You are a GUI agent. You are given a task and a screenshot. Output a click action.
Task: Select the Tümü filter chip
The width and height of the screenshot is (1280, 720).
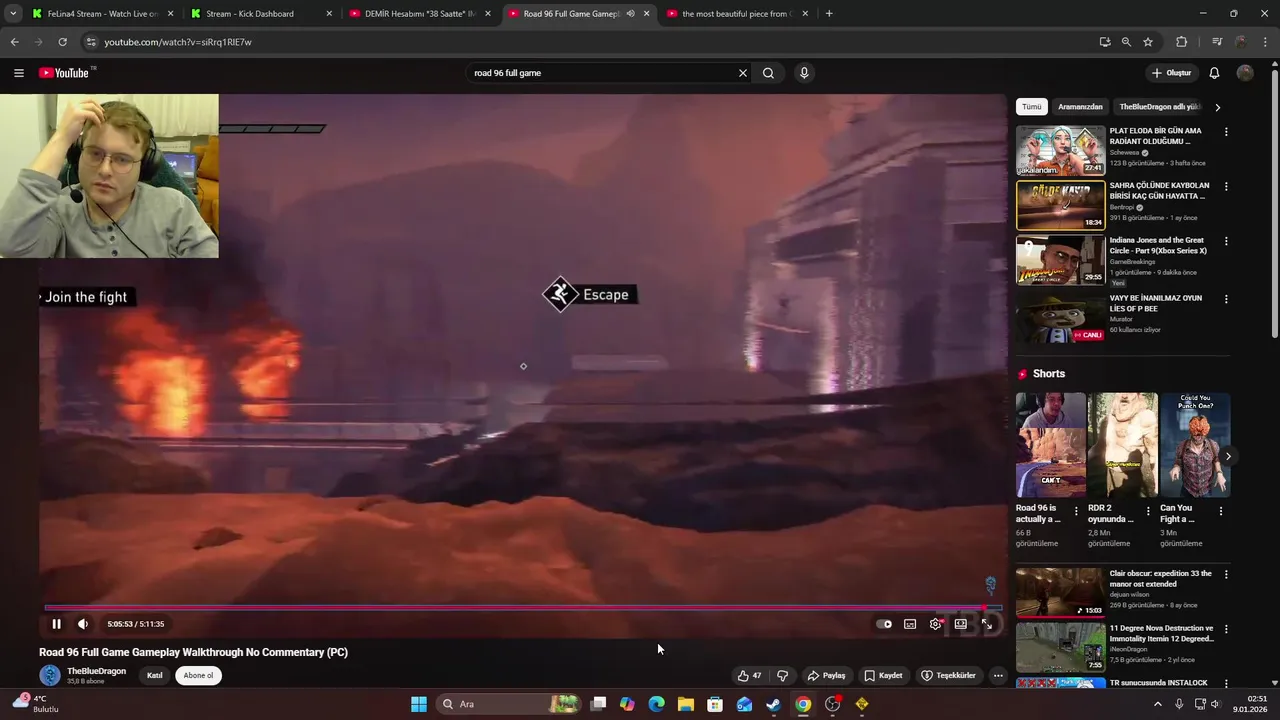pyautogui.click(x=1031, y=107)
